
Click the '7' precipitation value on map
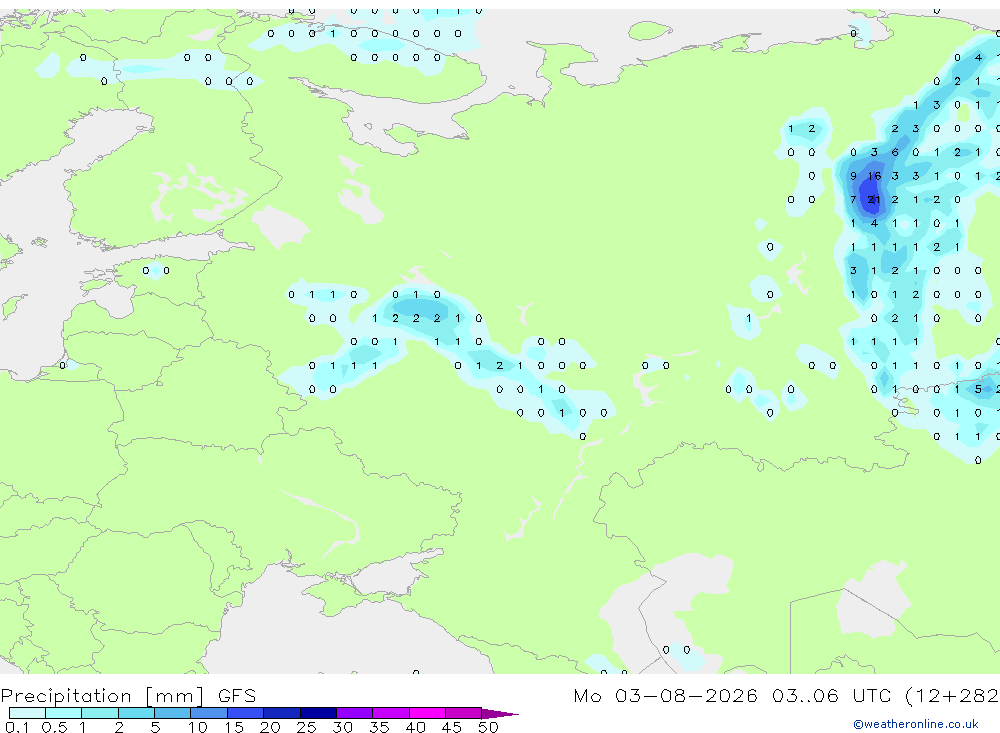[x=853, y=200]
